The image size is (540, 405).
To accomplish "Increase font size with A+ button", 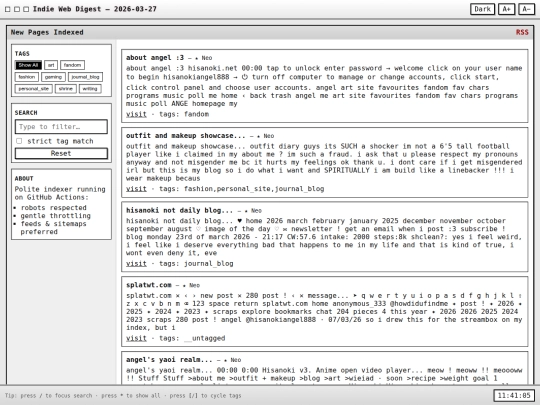I will coord(506,9).
